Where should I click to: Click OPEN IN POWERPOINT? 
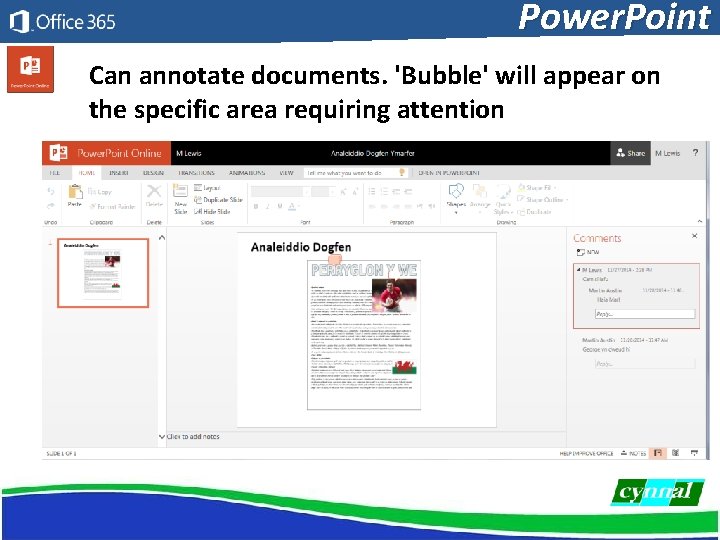[449, 173]
